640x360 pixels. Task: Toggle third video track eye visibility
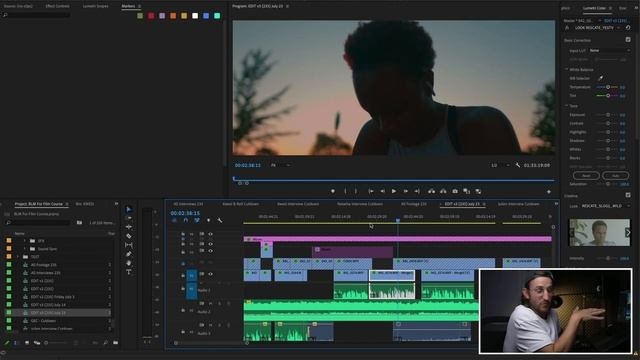(x=210, y=251)
